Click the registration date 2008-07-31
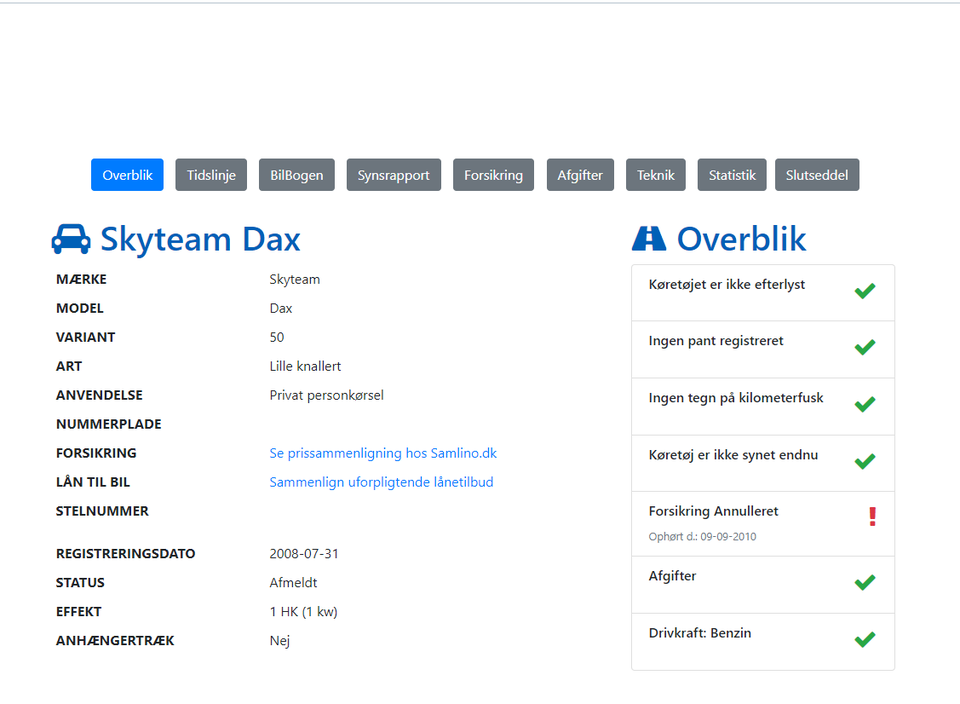The width and height of the screenshot is (960, 704). click(x=304, y=553)
